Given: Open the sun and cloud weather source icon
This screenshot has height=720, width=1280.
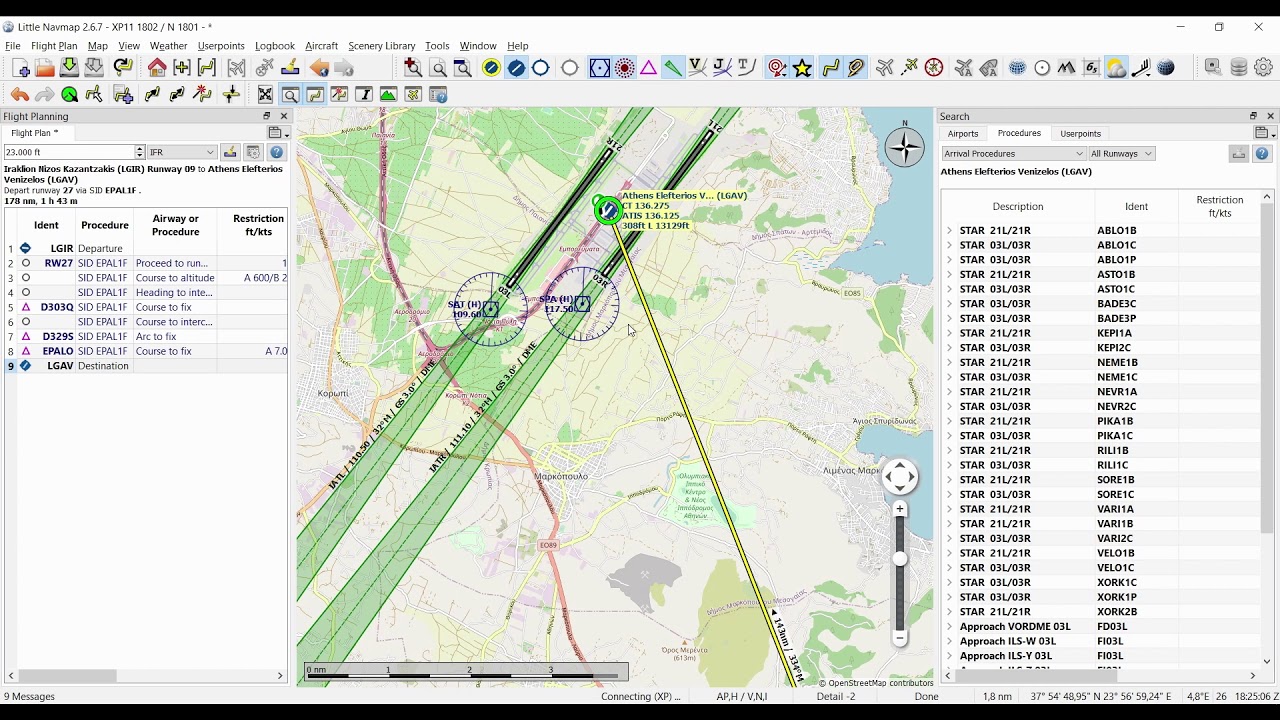Looking at the screenshot, I should [1116, 68].
